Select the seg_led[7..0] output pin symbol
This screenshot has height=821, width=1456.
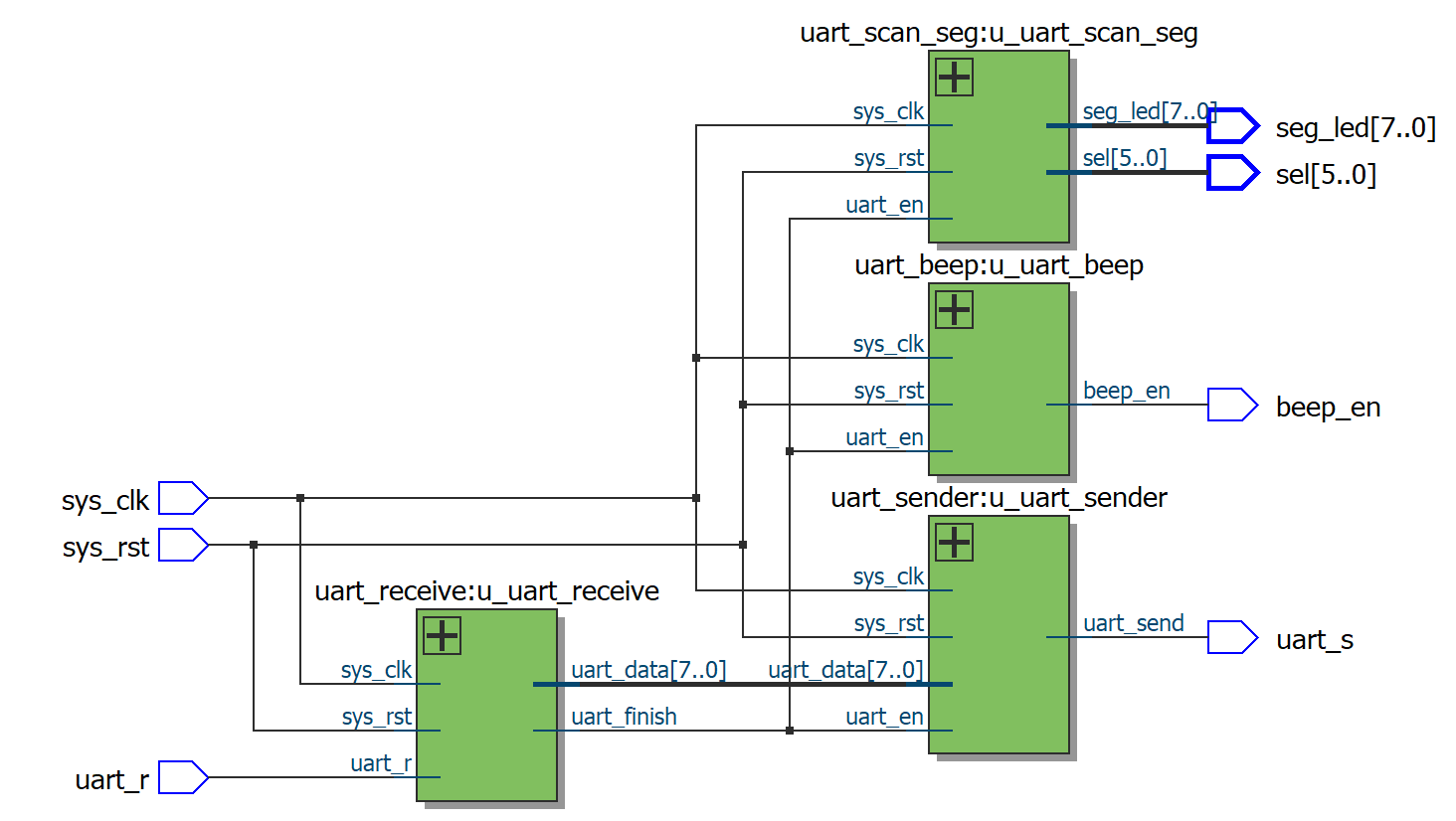[x=1233, y=126]
